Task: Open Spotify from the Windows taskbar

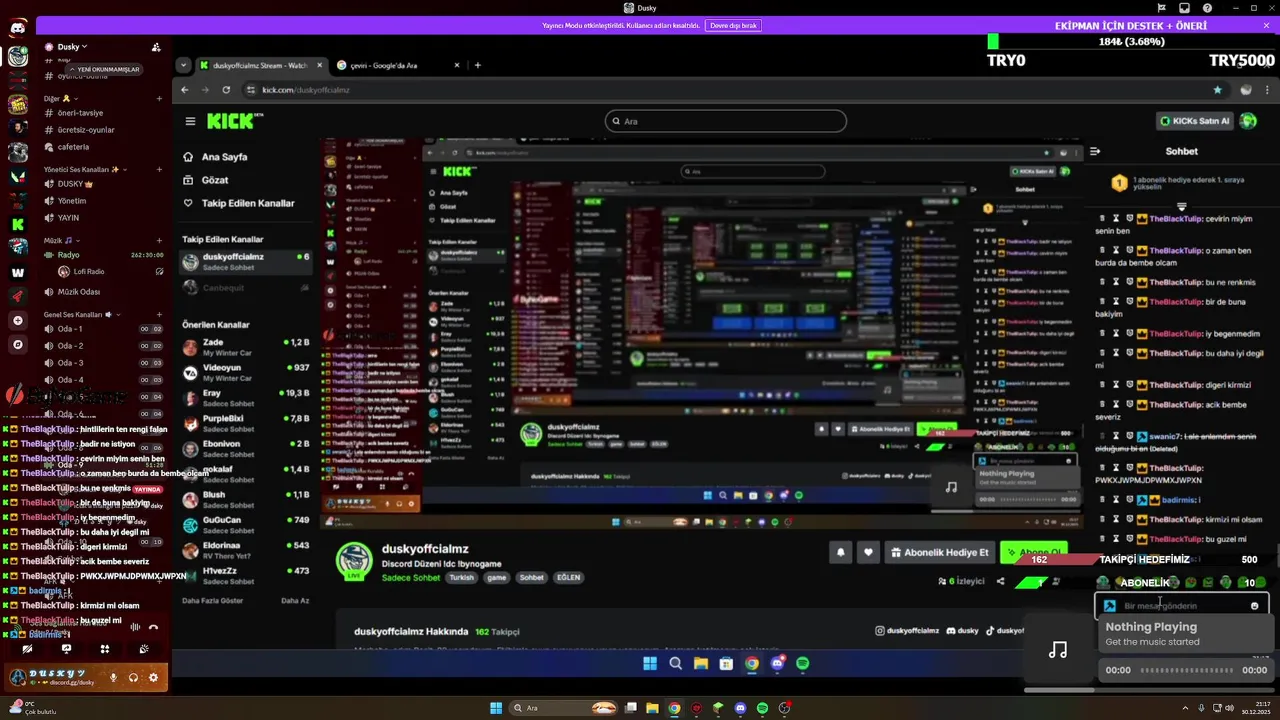Action: point(762,708)
